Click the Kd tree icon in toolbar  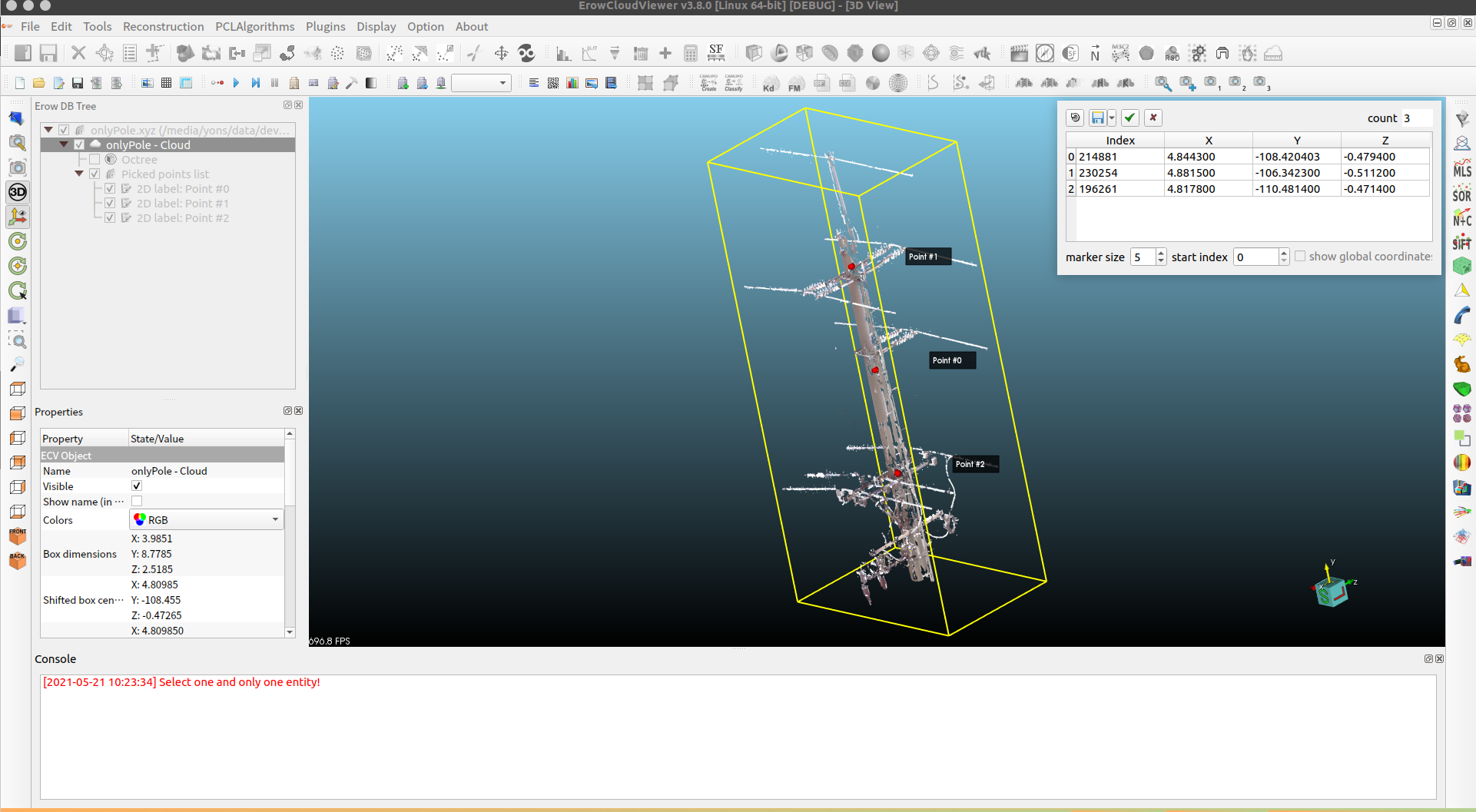(x=769, y=84)
